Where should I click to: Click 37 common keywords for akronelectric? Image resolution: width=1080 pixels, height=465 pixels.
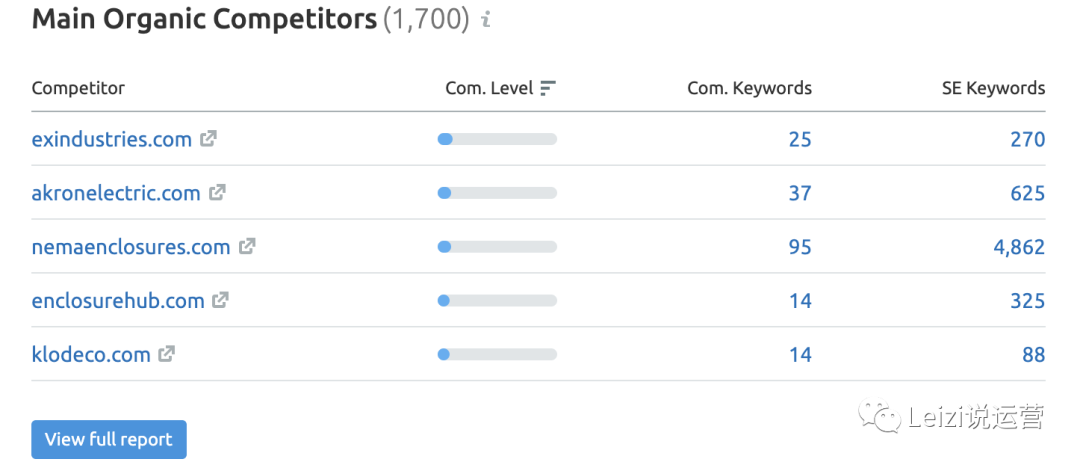(800, 193)
